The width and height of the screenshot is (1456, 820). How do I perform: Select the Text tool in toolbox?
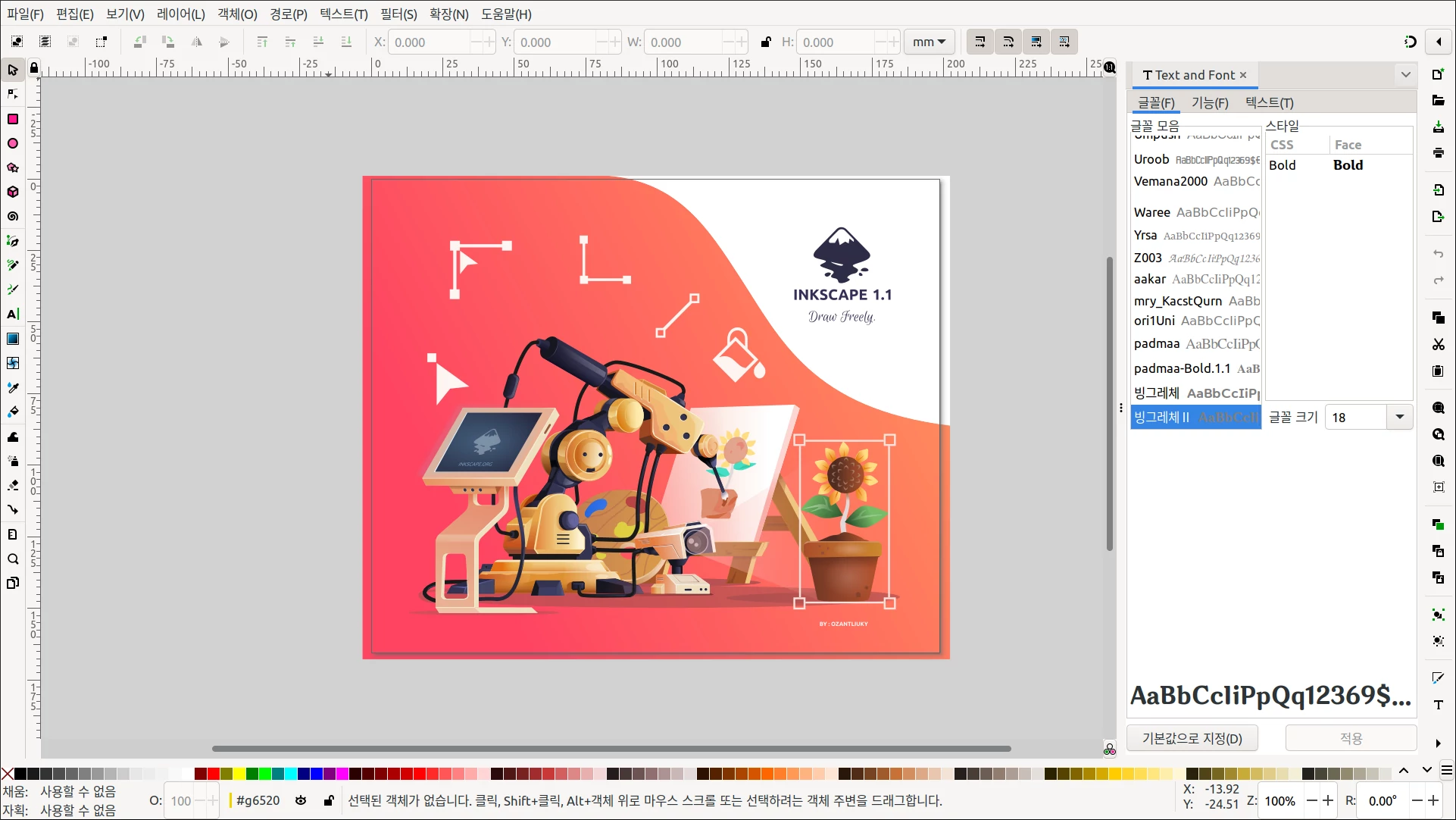(13, 314)
